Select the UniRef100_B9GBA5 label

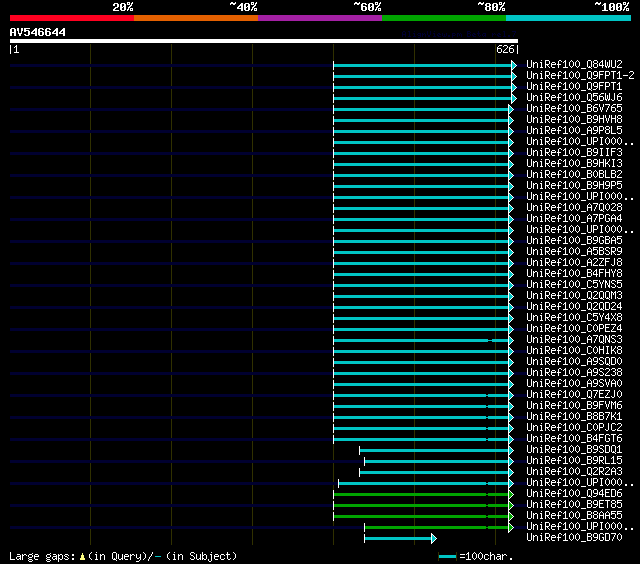coord(574,241)
